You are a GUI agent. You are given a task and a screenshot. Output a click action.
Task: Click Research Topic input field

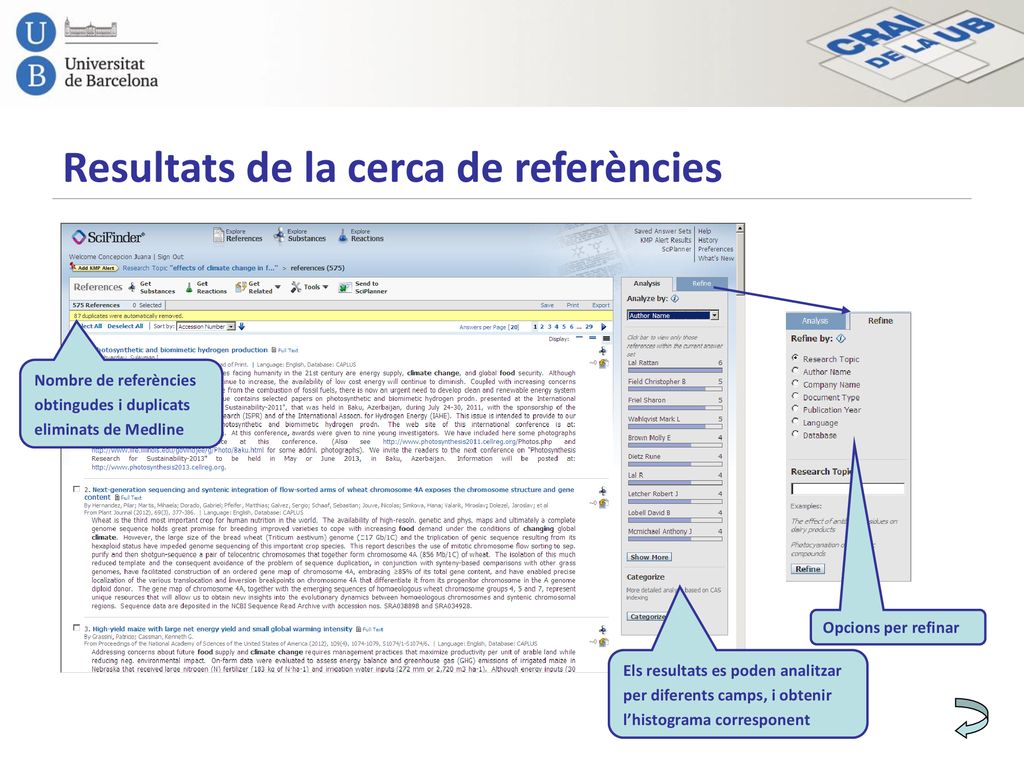[848, 488]
